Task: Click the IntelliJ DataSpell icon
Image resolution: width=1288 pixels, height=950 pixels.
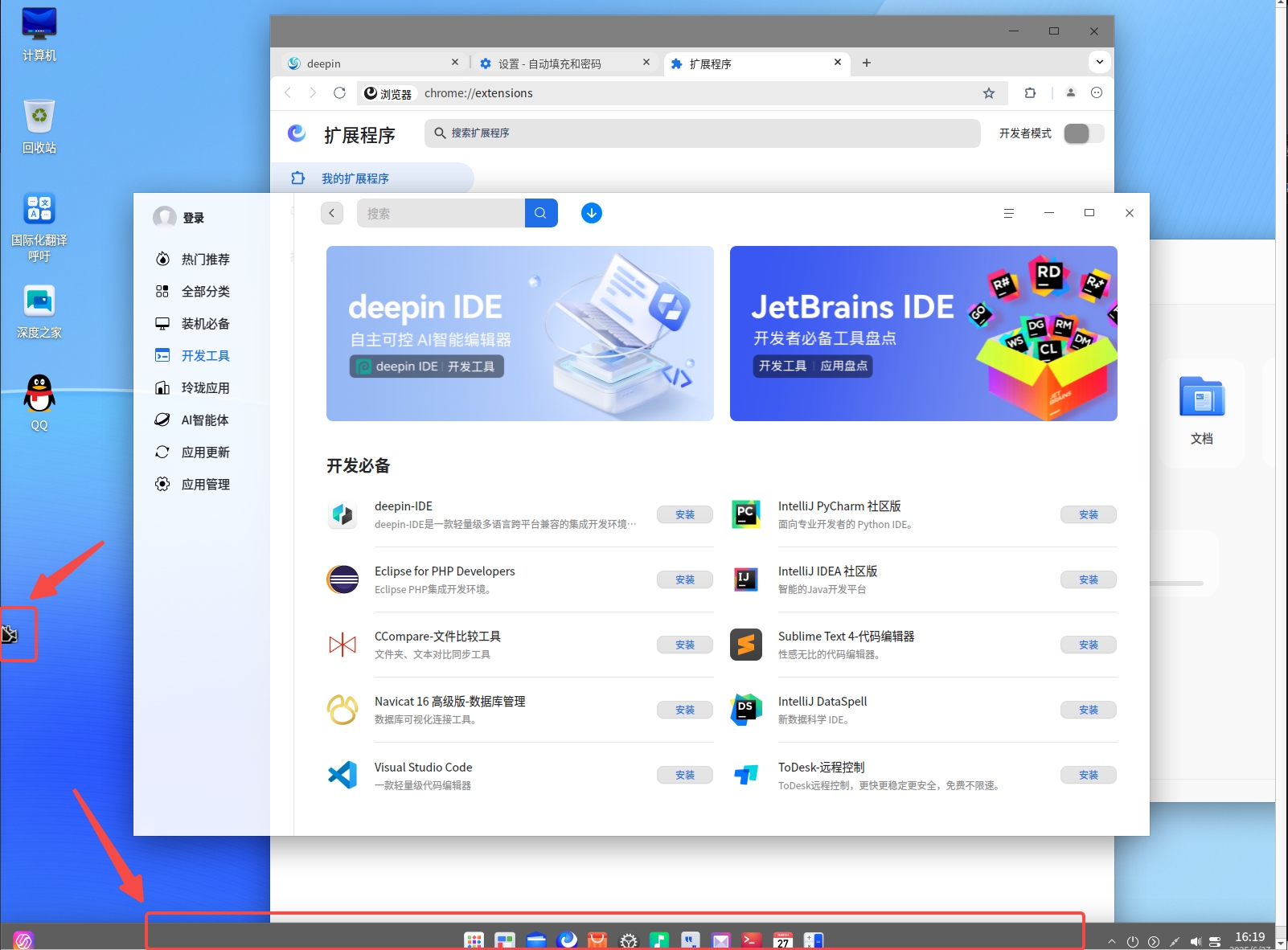Action: (746, 710)
